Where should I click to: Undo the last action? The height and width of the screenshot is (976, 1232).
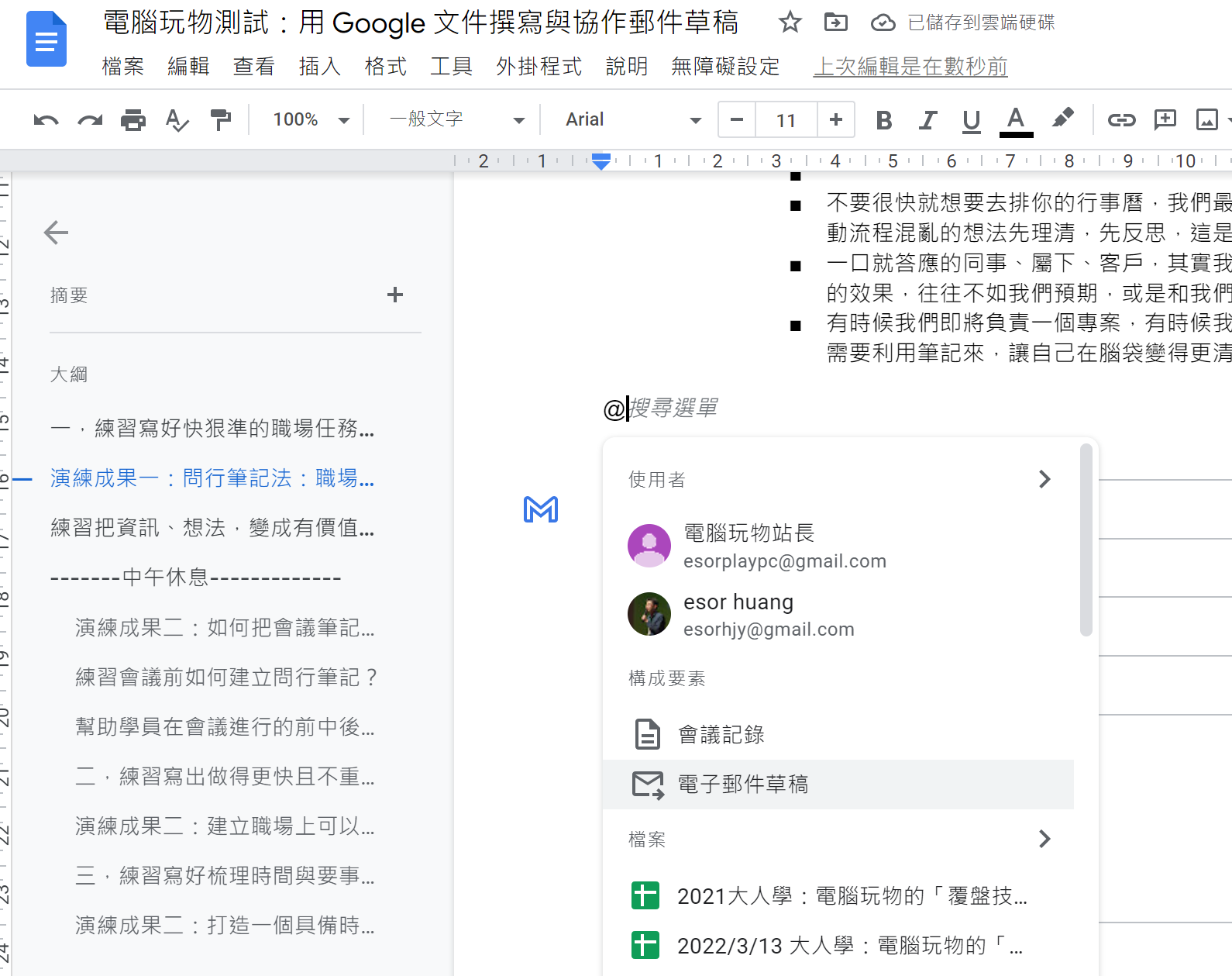(x=46, y=120)
